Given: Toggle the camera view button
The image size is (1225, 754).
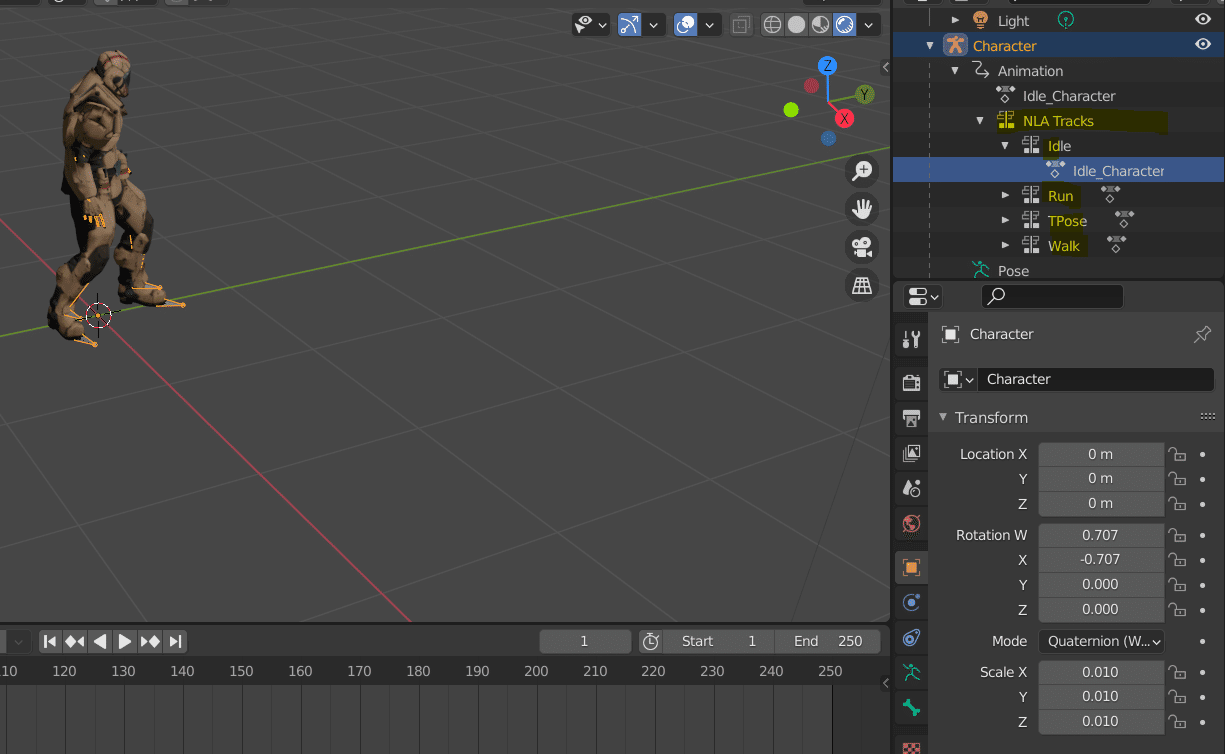Looking at the screenshot, I should [861, 247].
